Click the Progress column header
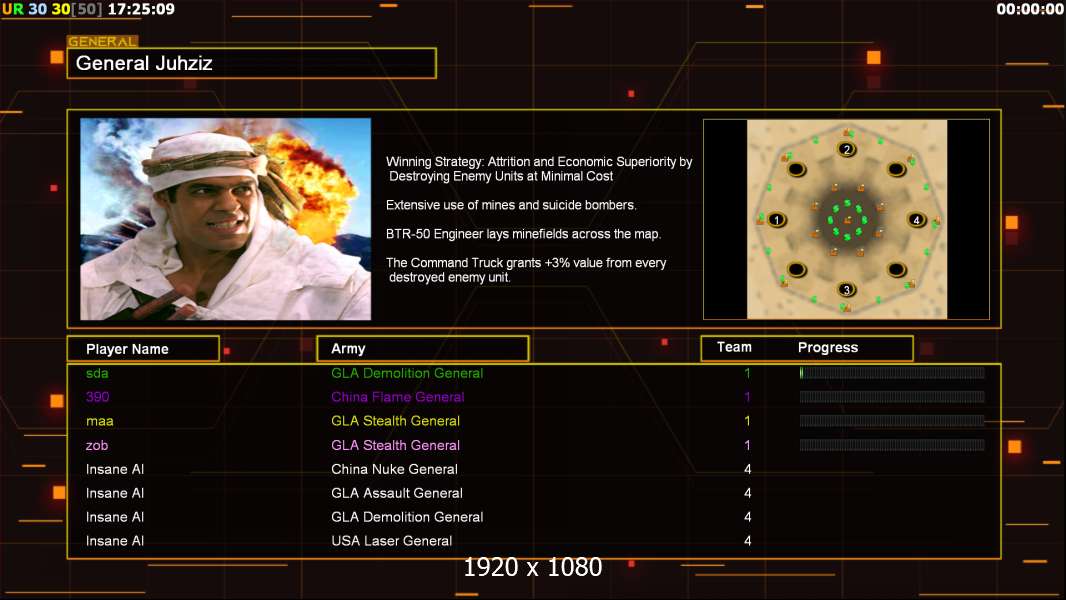 (x=827, y=347)
